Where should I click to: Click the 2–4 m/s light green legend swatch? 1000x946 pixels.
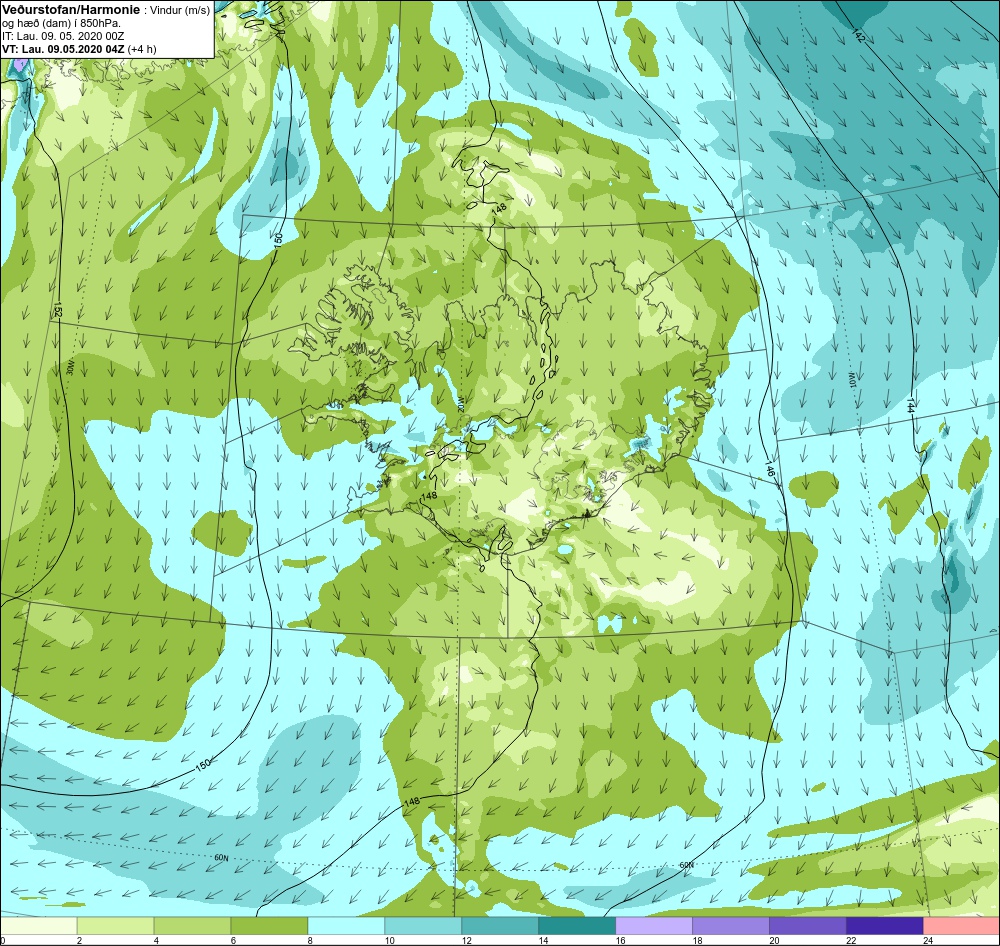(115, 926)
